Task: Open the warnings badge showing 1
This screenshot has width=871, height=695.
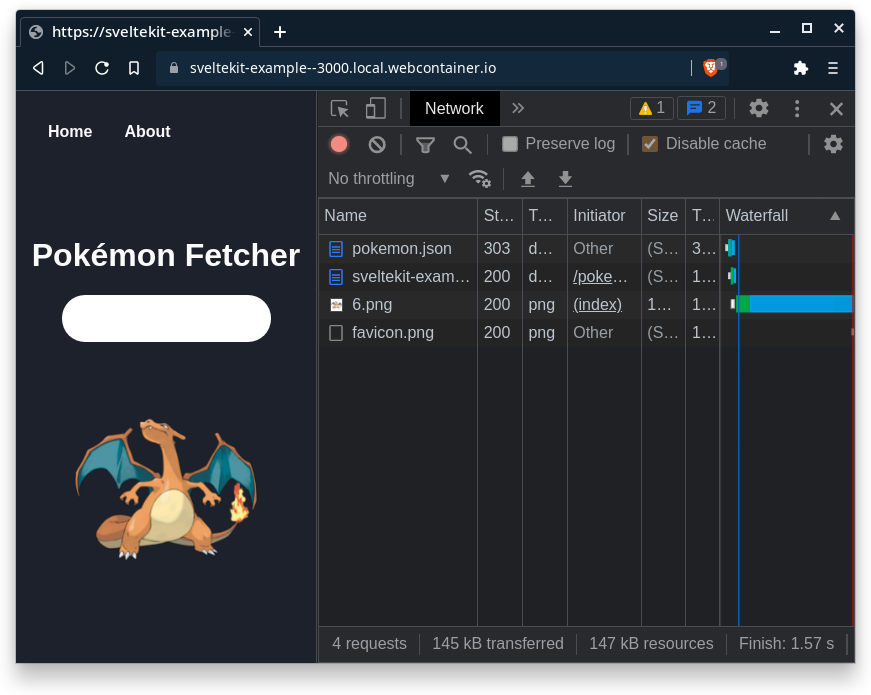Action: pyautogui.click(x=652, y=108)
